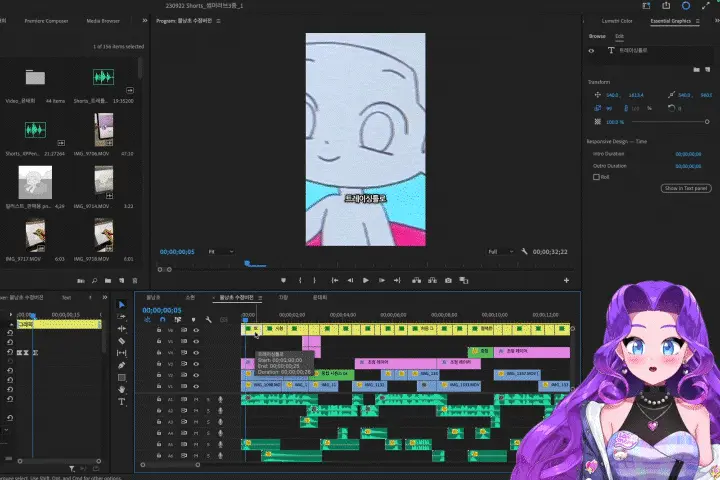Open the Button Editor plus icon
This screenshot has height=480, width=720.
(566, 280)
